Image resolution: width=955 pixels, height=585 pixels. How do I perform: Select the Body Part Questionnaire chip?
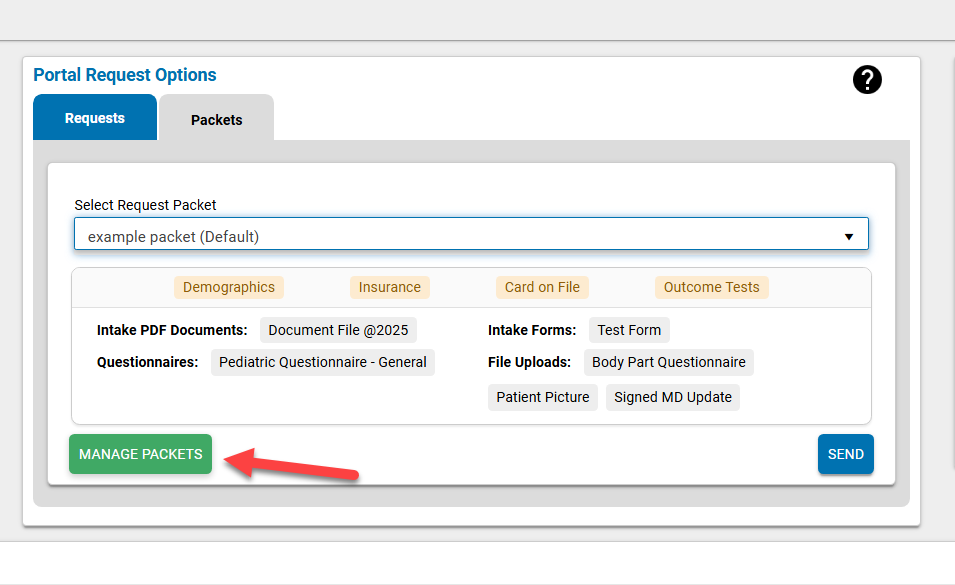click(668, 362)
